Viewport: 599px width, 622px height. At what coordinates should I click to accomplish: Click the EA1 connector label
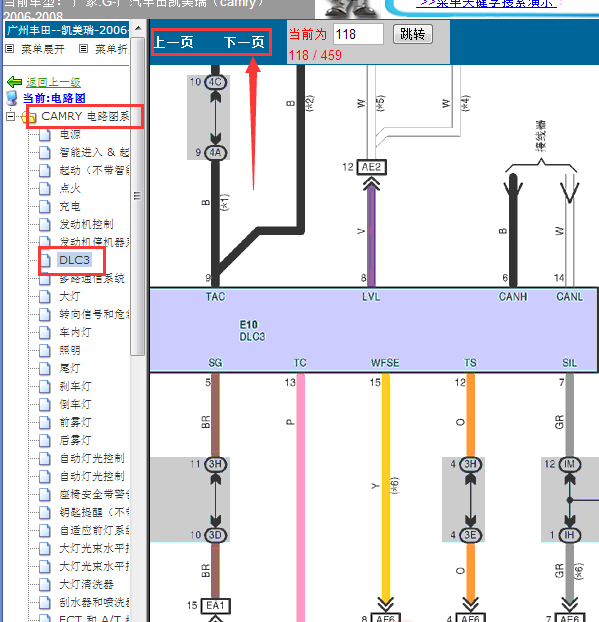215,605
